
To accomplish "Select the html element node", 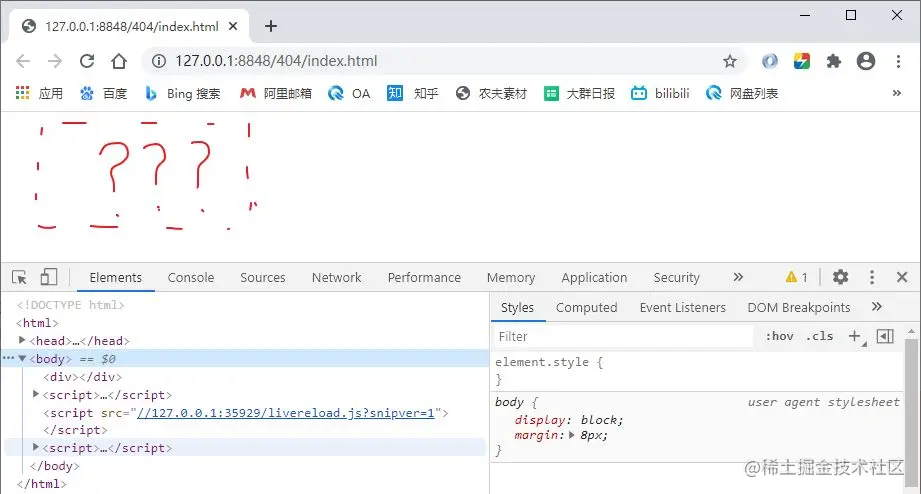I will click(38, 322).
